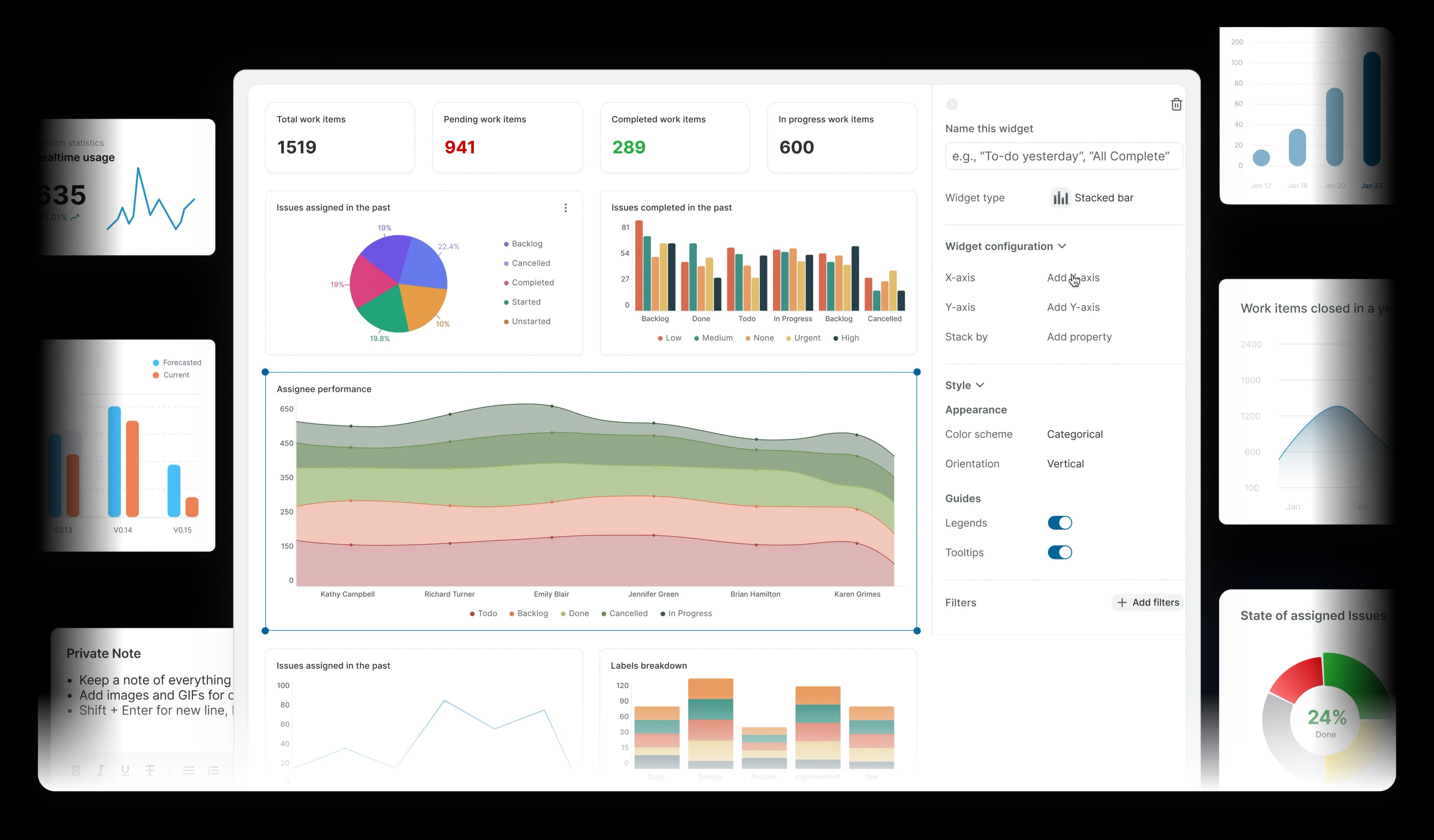Create a numbered list in the note
The width and height of the screenshot is (1434, 840).
click(213, 770)
